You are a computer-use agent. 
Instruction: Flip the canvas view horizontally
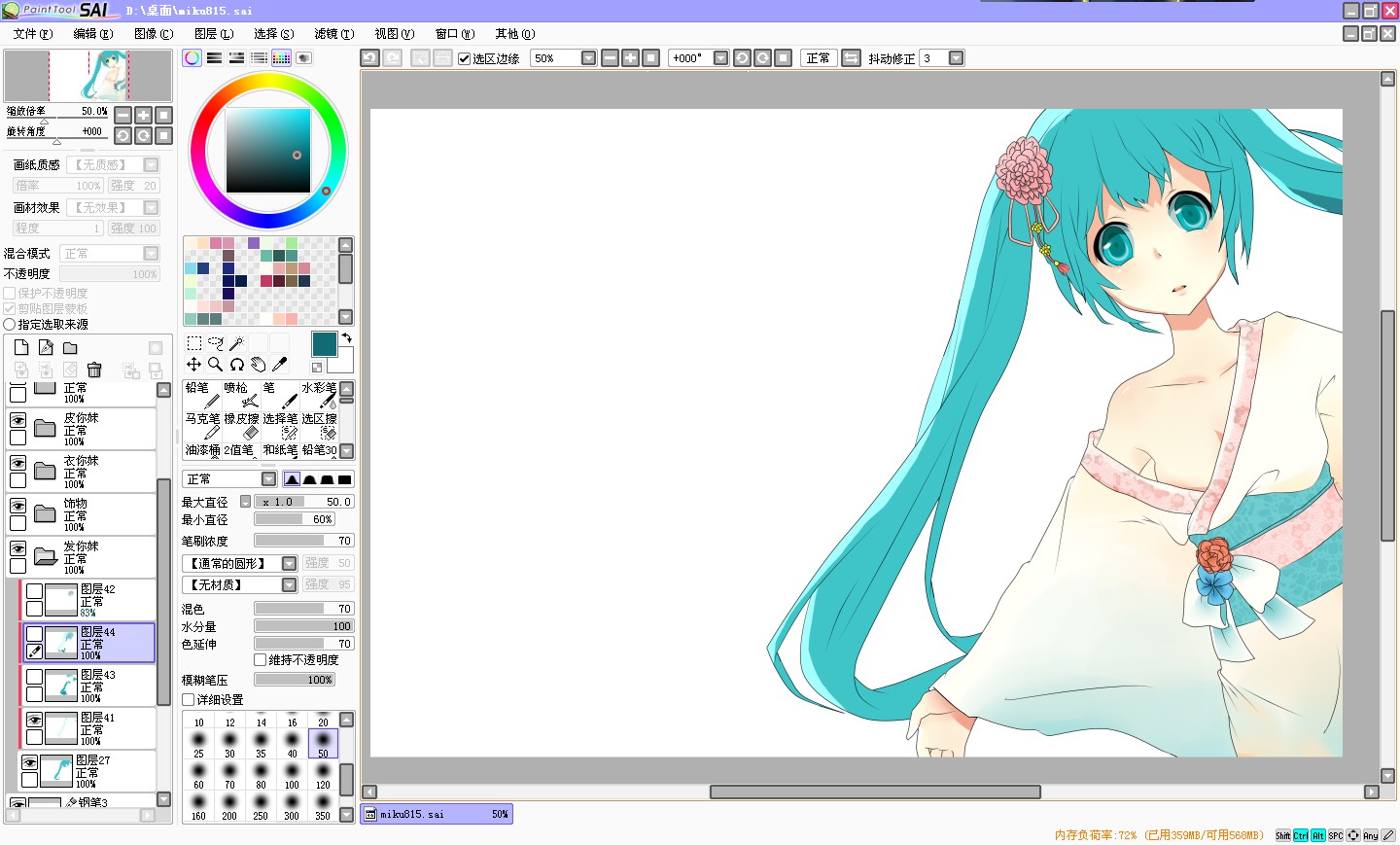click(x=851, y=58)
